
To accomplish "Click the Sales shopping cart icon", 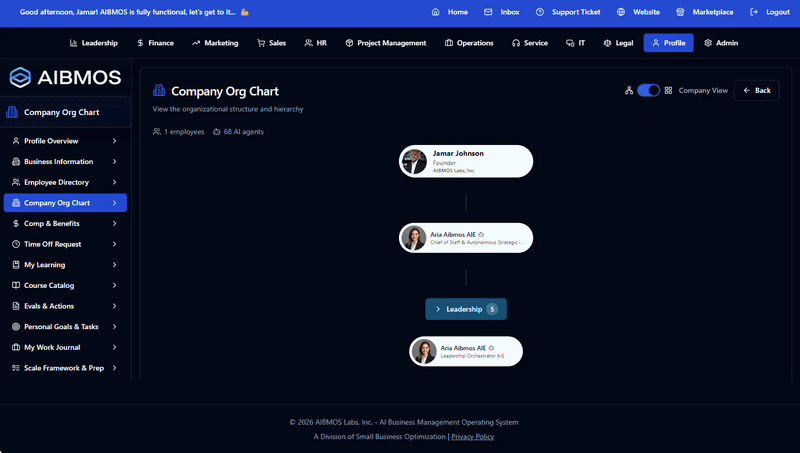I will click(261, 43).
